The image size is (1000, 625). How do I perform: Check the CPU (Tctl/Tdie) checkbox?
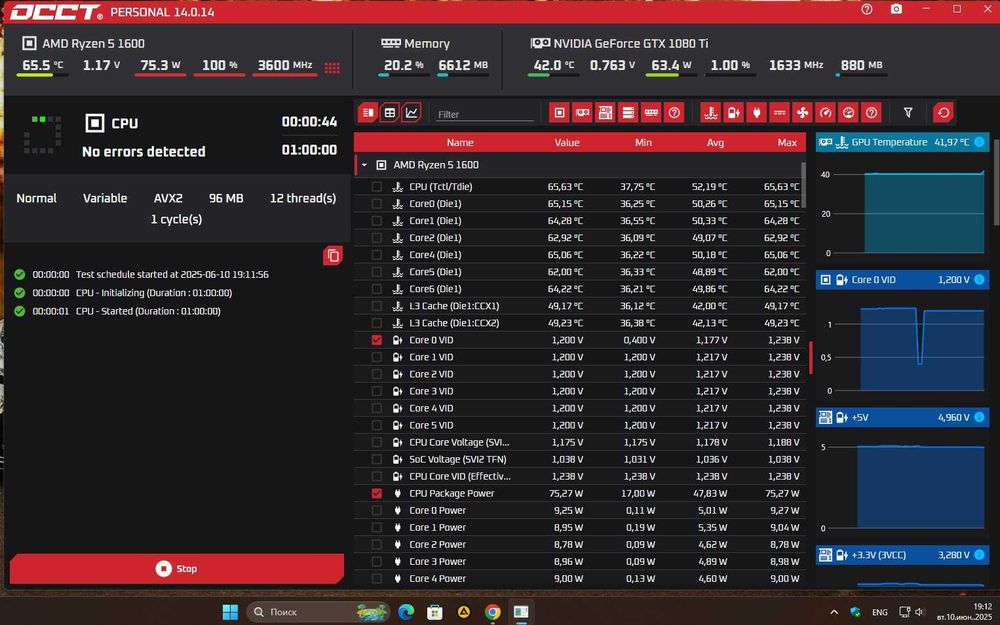[377, 187]
